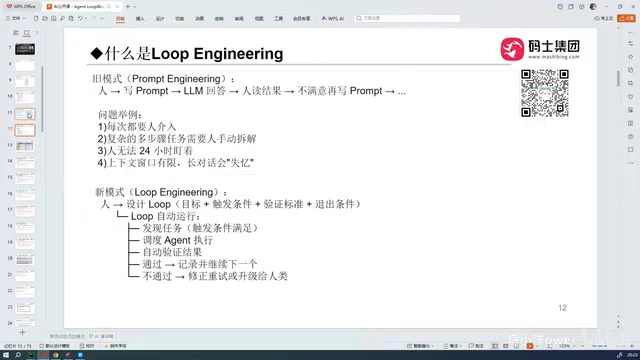640x360 pixels.
Task: Select the 开始 Home ribbon tab
Action: [120, 19]
